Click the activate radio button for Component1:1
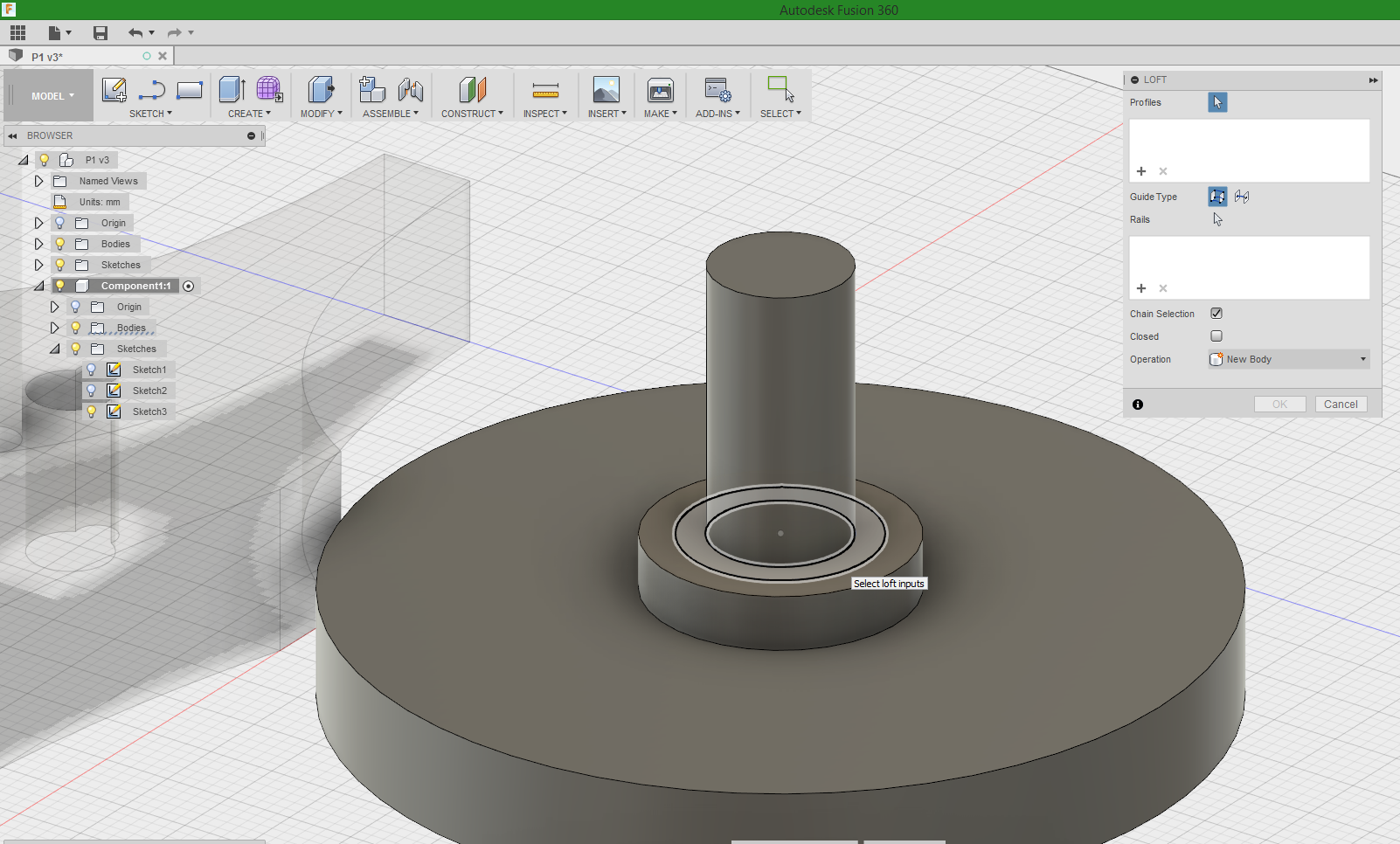This screenshot has height=844, width=1400. pyautogui.click(x=188, y=286)
